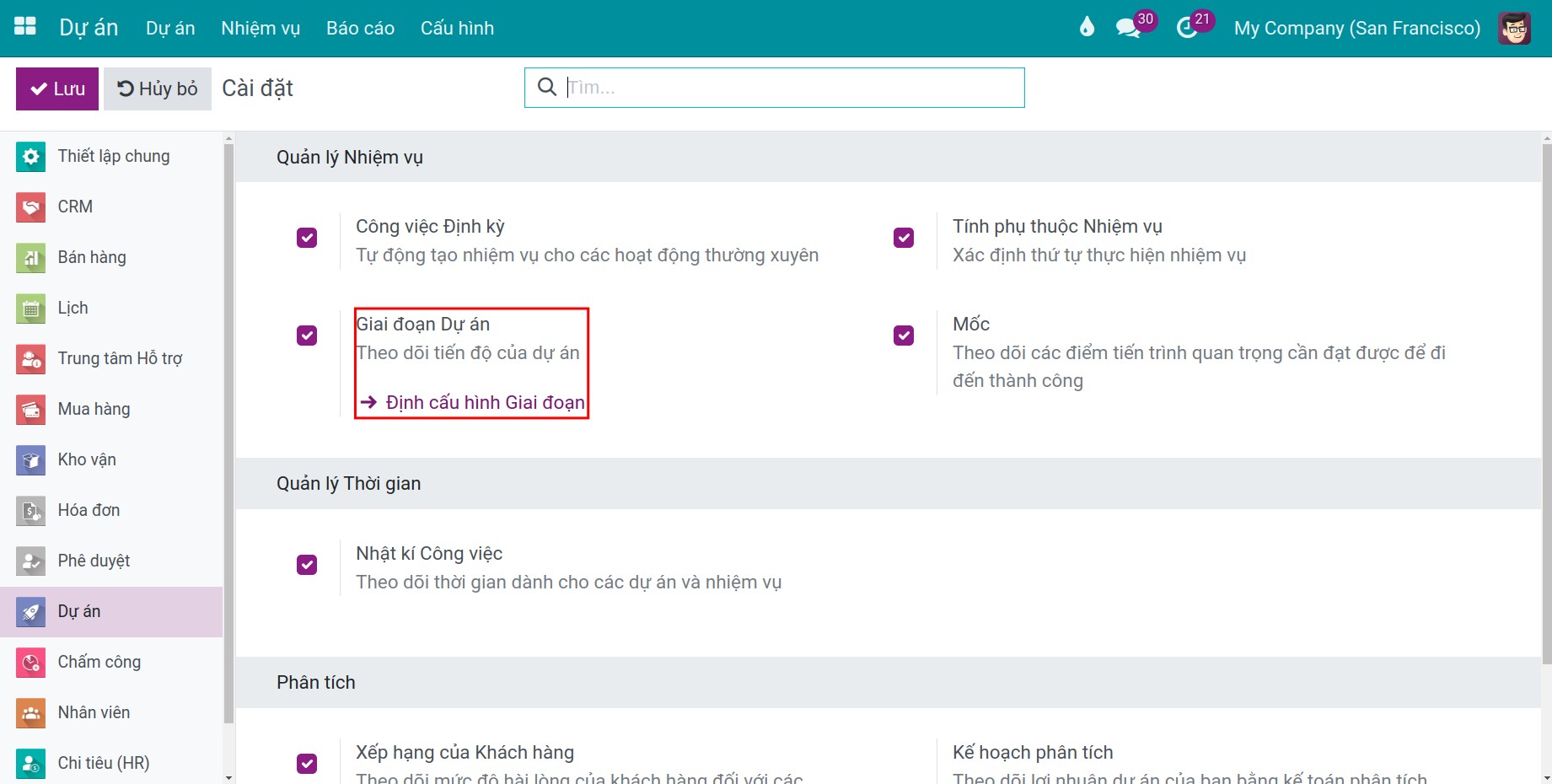Open Nhiệm vụ menu in top bar
The height and width of the screenshot is (784, 1552).
pos(260,28)
